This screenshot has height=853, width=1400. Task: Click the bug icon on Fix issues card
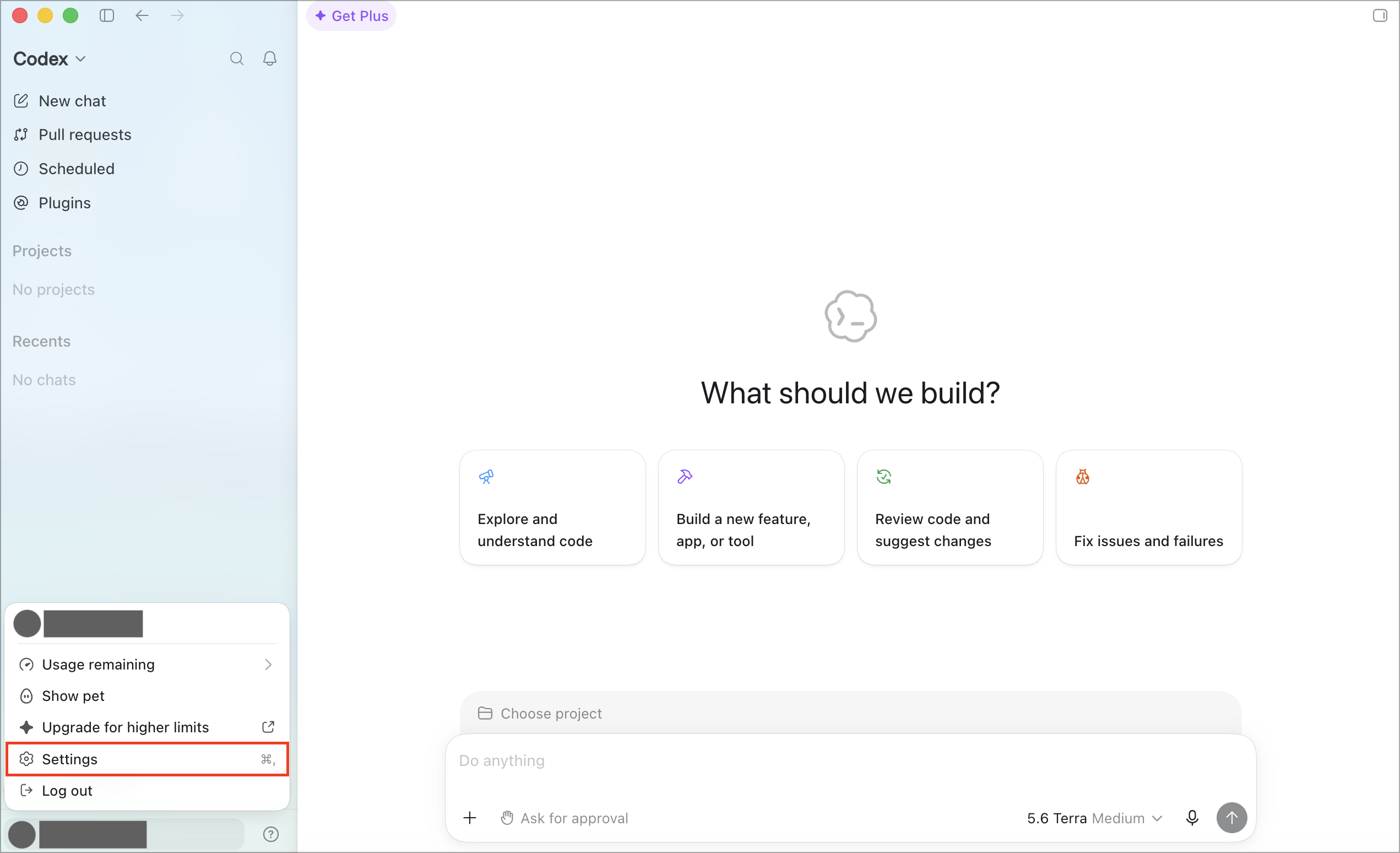click(x=1083, y=477)
